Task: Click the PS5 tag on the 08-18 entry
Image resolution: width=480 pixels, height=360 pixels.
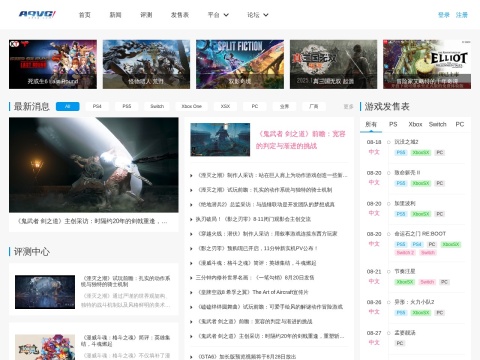Action: point(401,153)
